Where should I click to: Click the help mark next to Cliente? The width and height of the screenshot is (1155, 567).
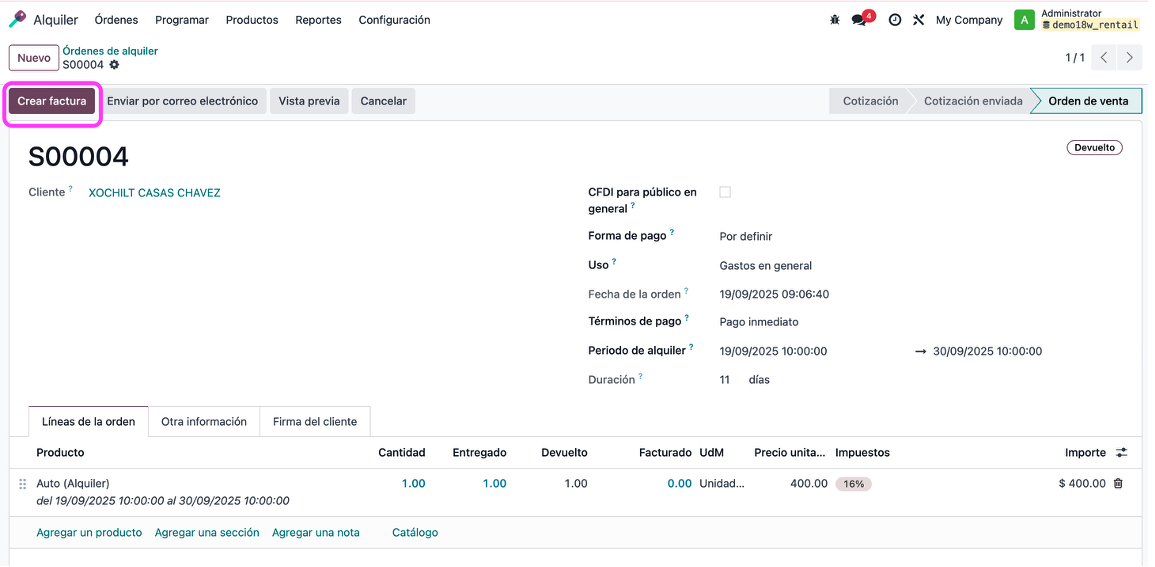click(x=71, y=189)
